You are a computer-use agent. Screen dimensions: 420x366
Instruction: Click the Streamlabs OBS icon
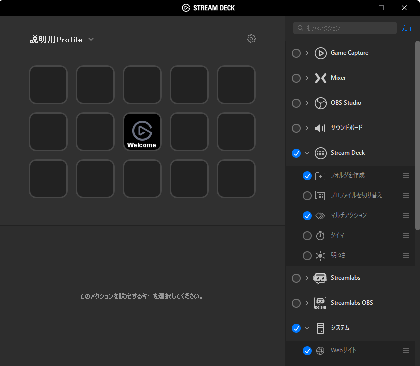[320, 303]
